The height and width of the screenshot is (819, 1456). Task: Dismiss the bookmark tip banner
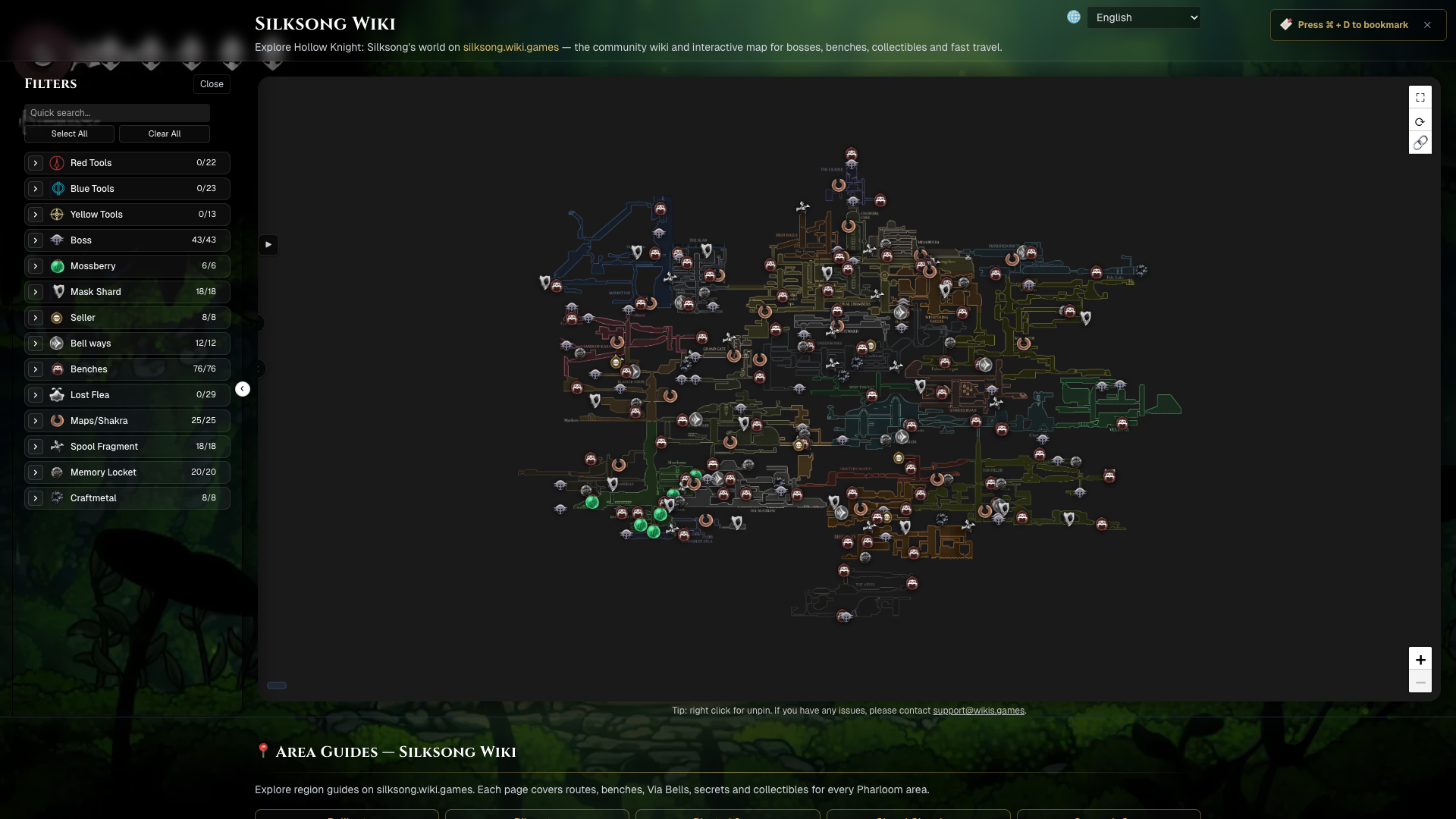[1427, 25]
